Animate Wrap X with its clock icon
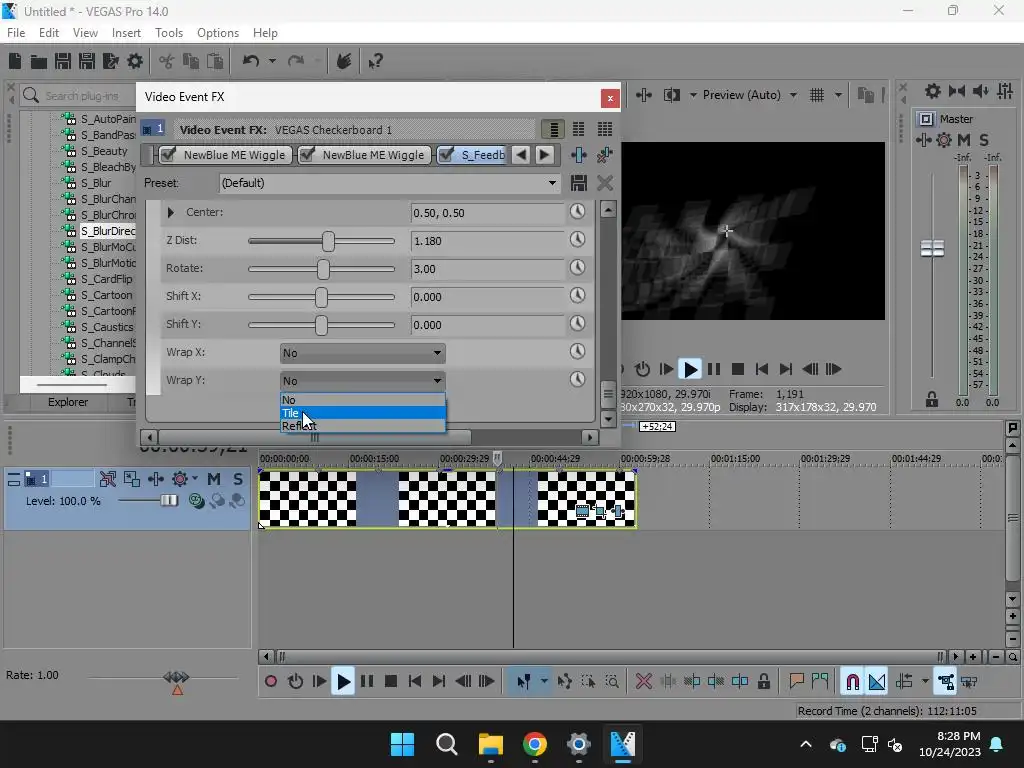This screenshot has width=1024, height=768. pos(577,351)
